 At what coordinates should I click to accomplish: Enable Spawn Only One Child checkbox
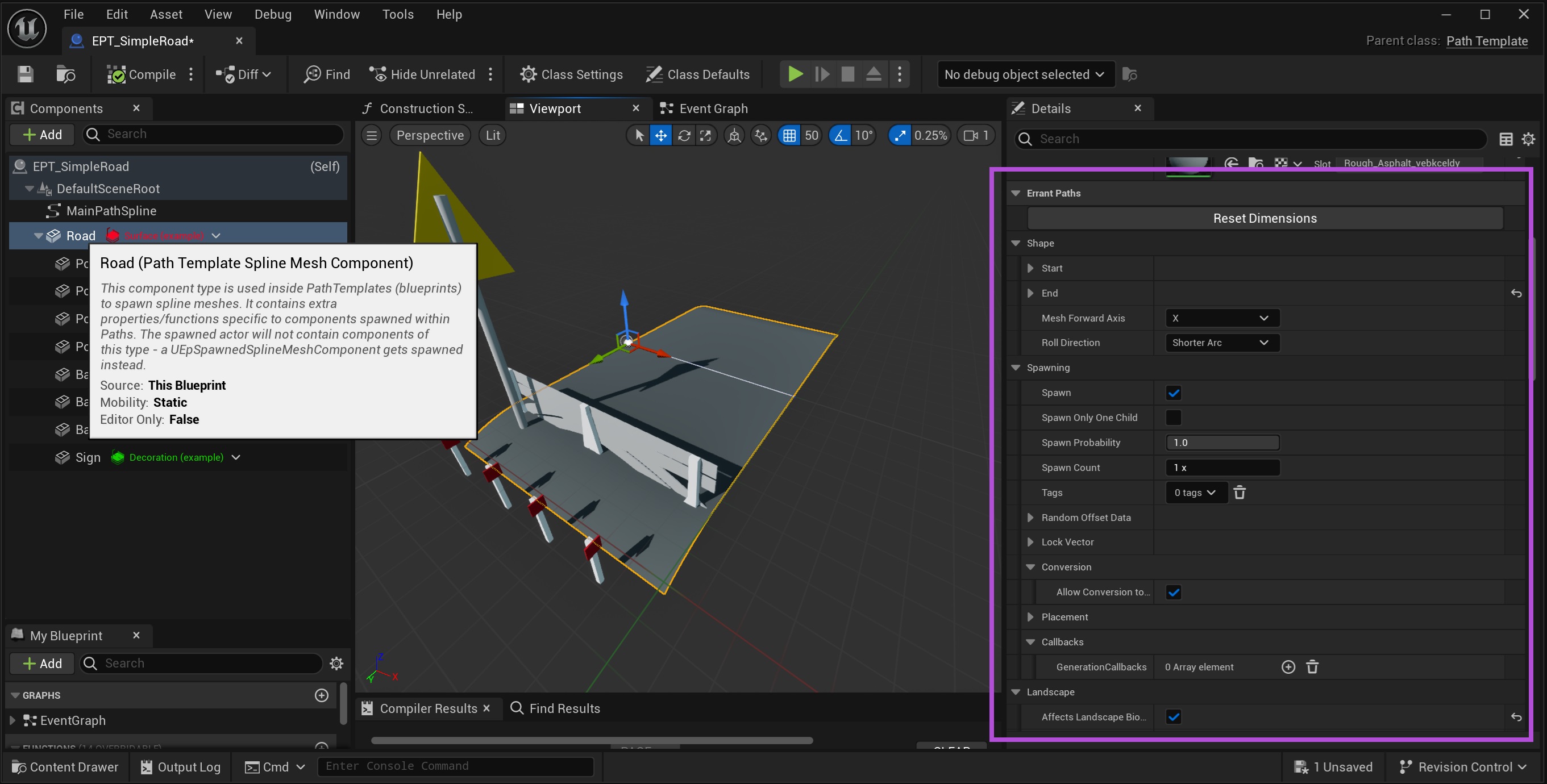pyautogui.click(x=1173, y=418)
